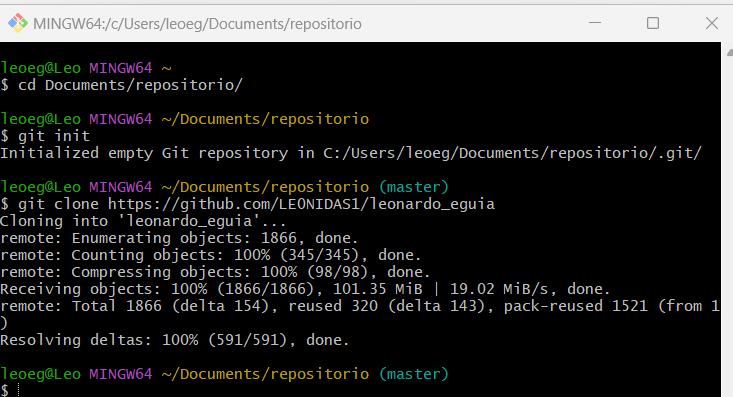Click the git clone github.com URL line
The image size is (733, 397).
(247, 204)
